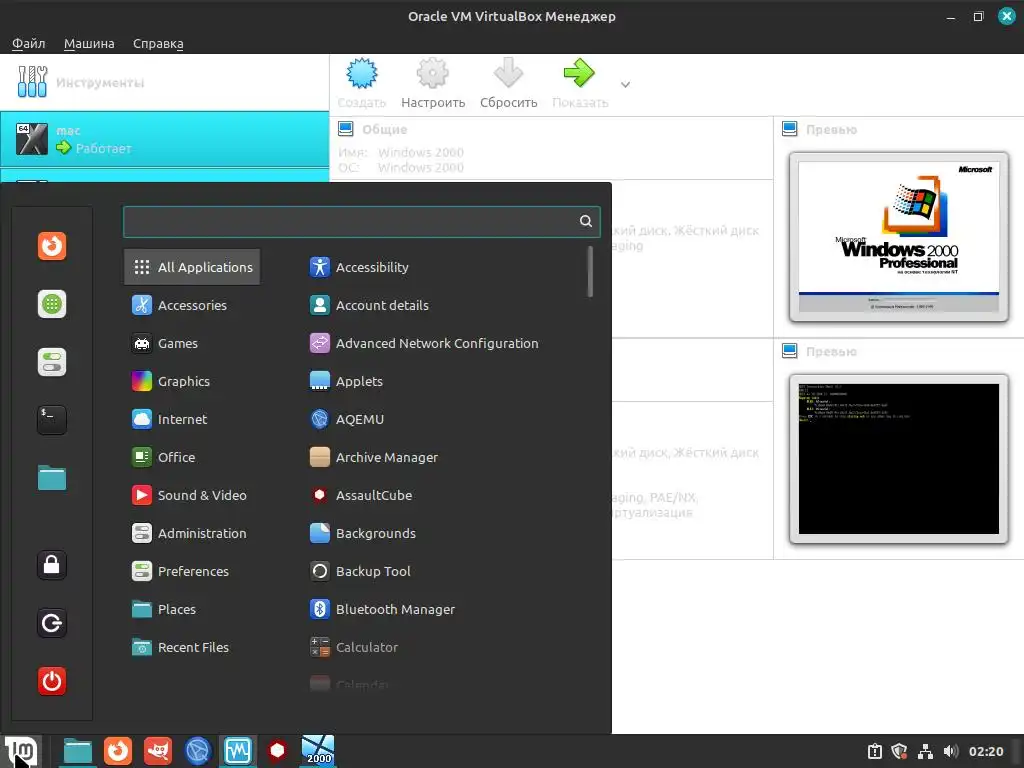Click the application list scrollbar
The width and height of the screenshot is (1024, 768).
tap(590, 272)
